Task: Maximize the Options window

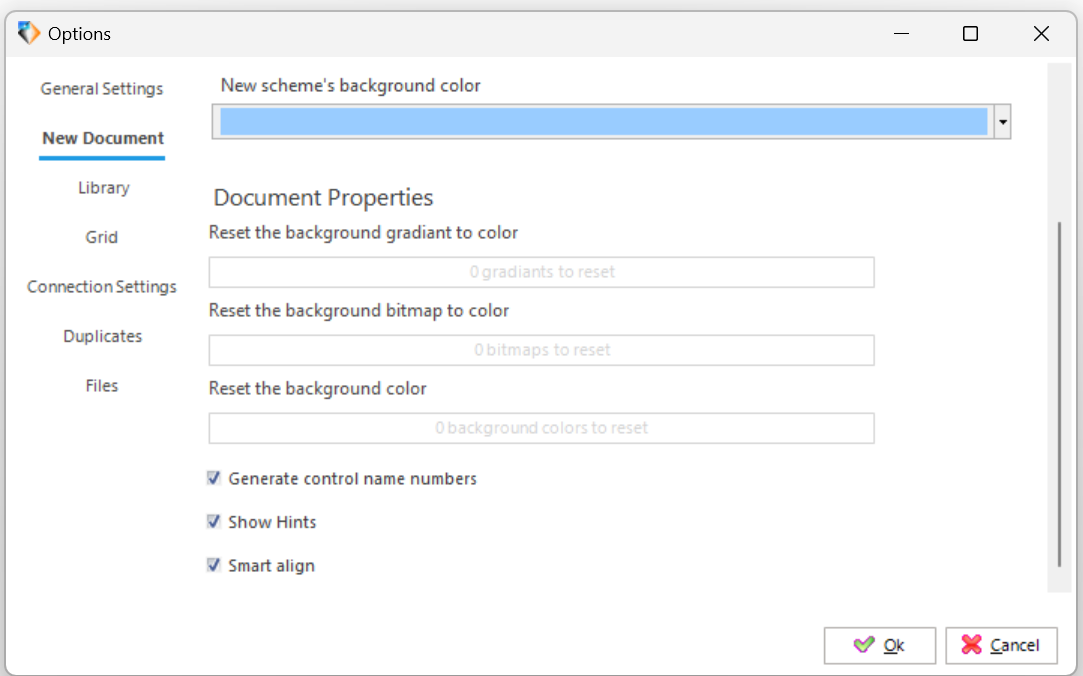Action: tap(970, 33)
